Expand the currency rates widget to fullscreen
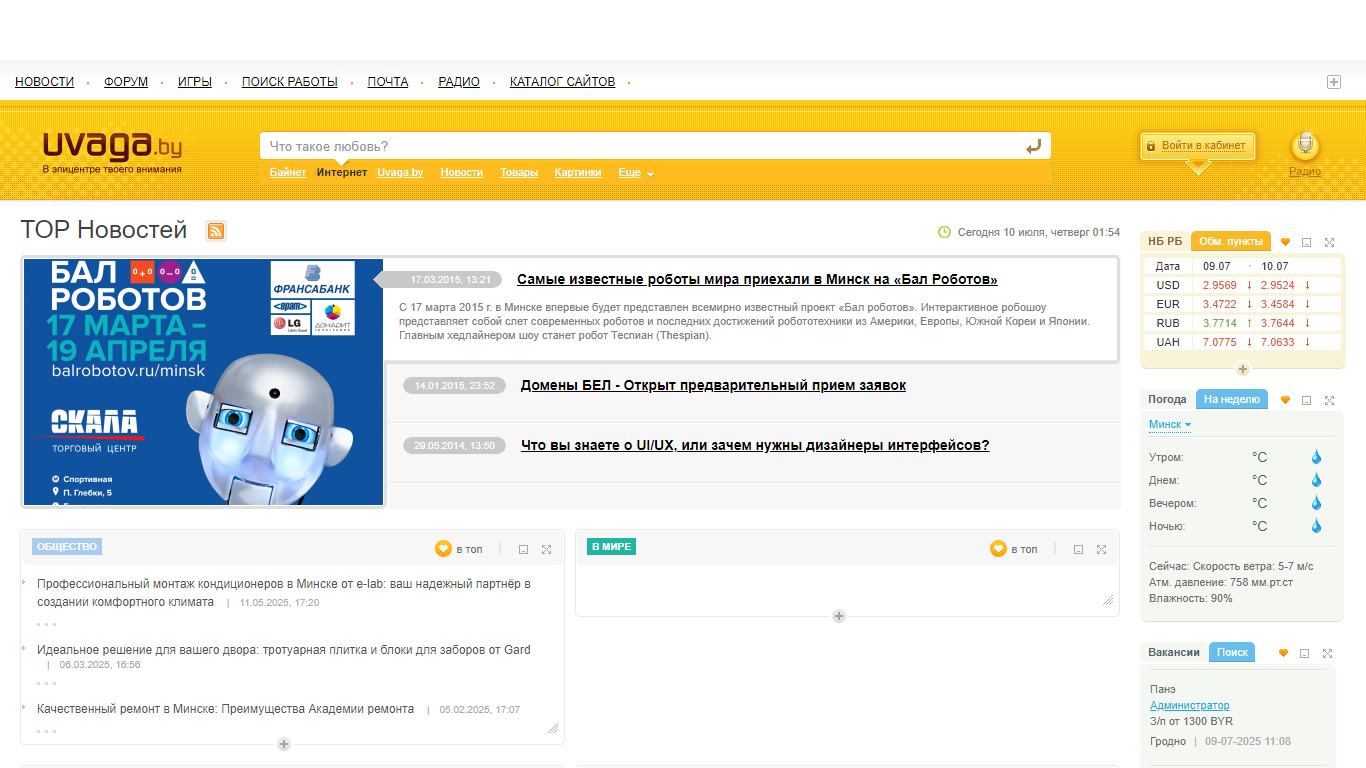1366x768 pixels. click(1329, 242)
